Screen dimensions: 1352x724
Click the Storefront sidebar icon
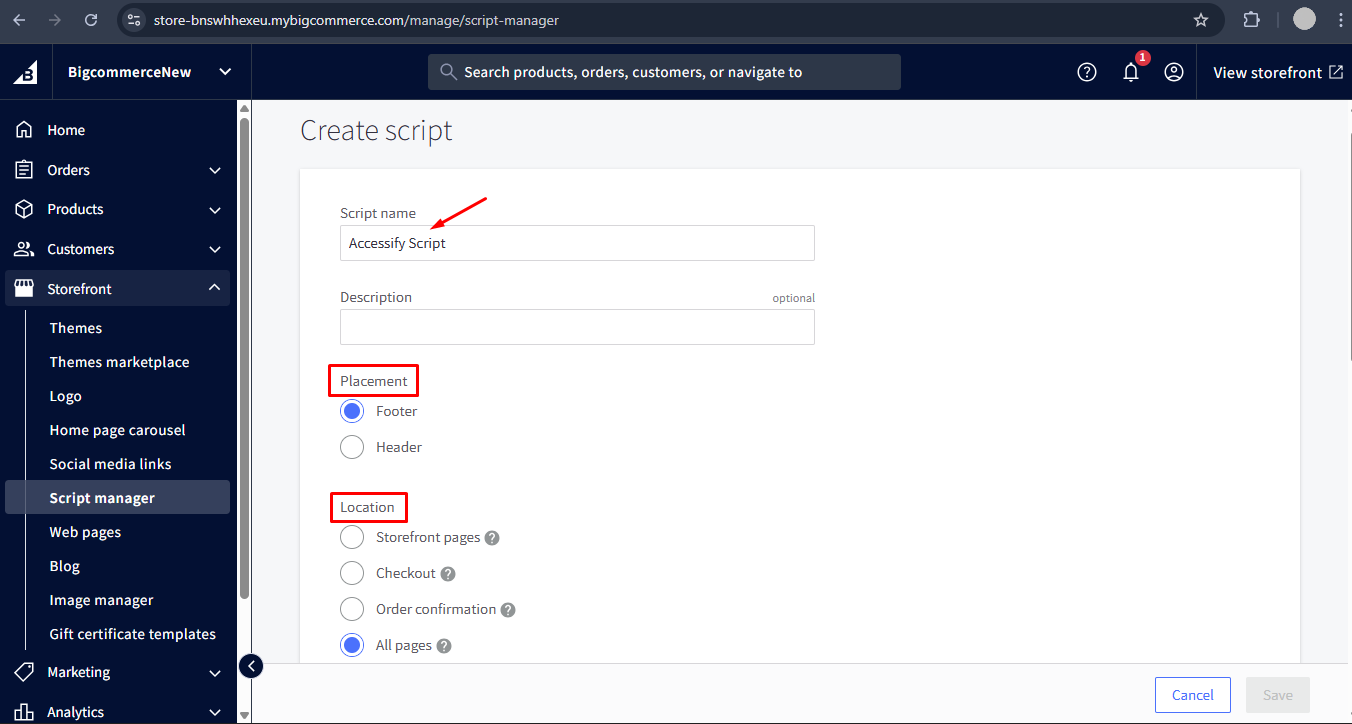pos(22,288)
